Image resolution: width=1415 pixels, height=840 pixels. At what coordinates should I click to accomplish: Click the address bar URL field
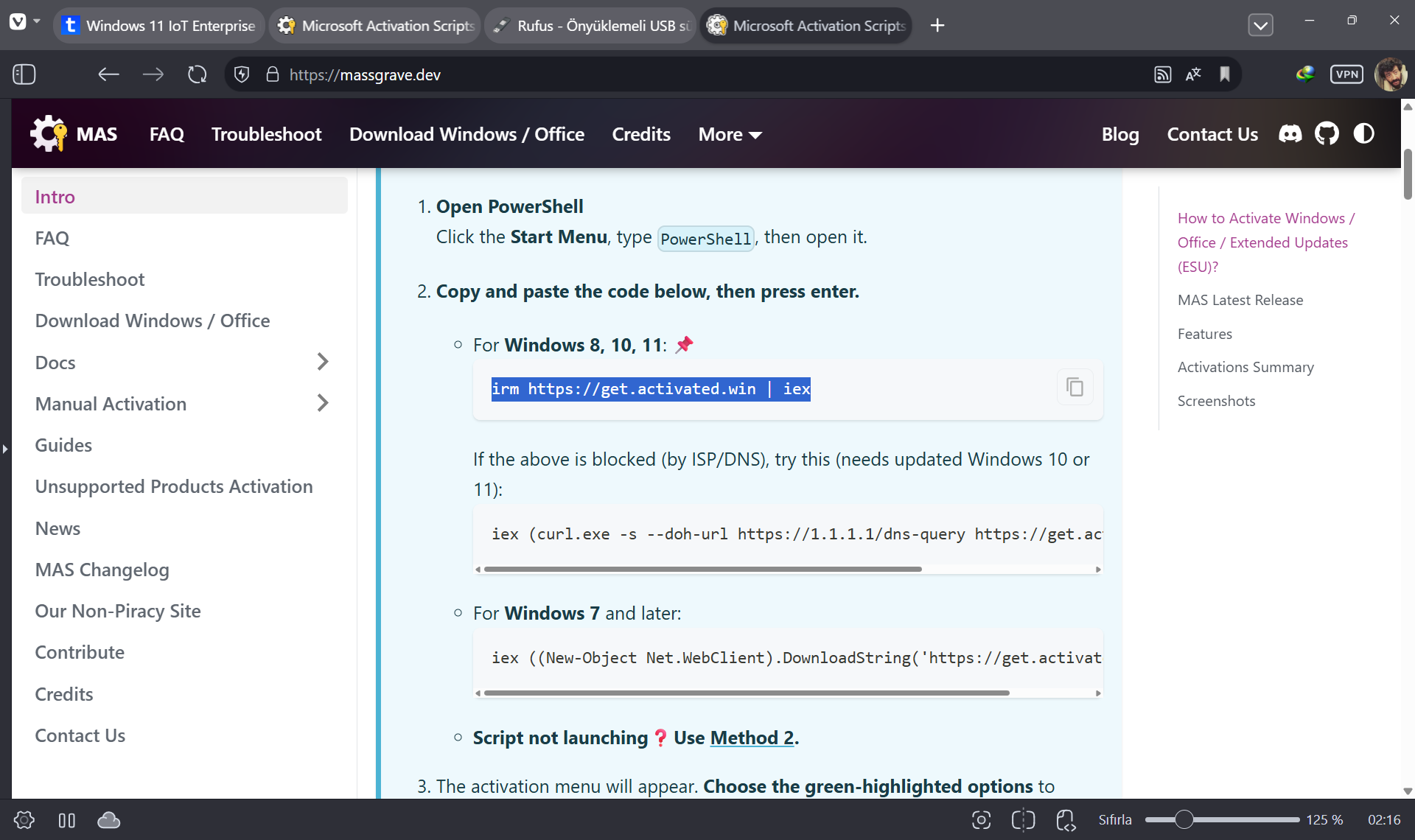tap(707, 74)
